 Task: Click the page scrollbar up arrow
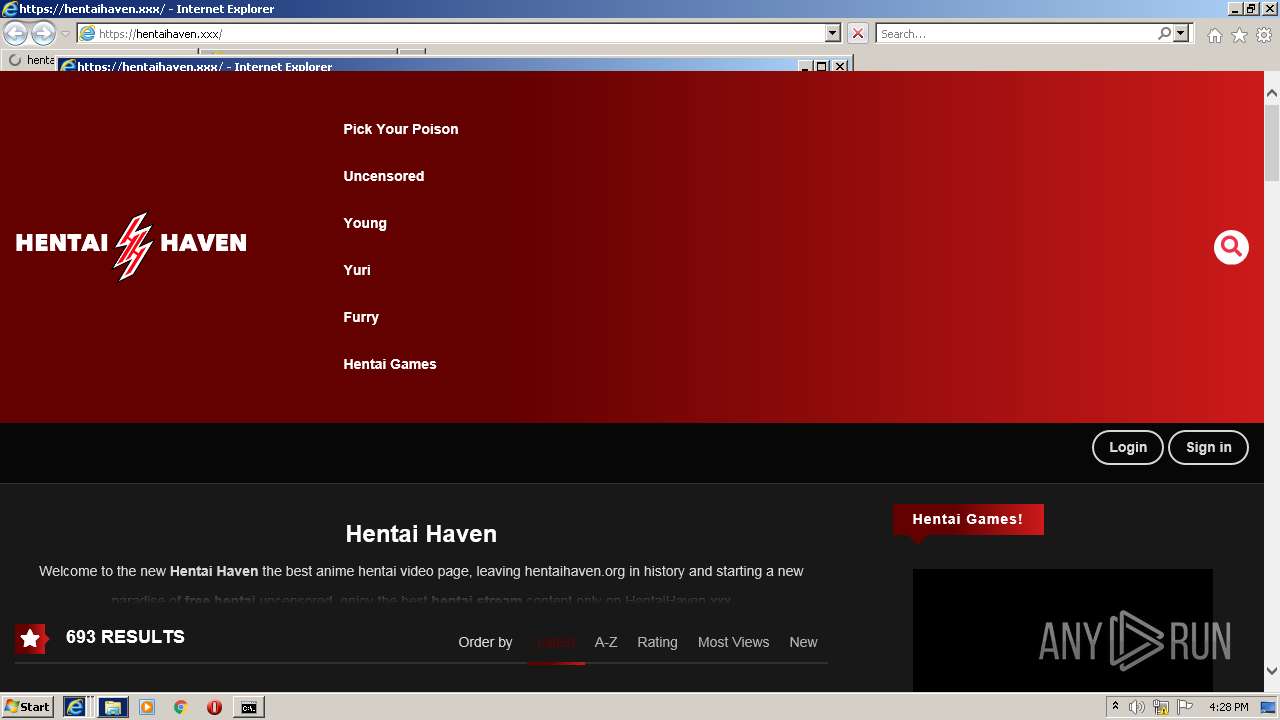click(x=1272, y=93)
